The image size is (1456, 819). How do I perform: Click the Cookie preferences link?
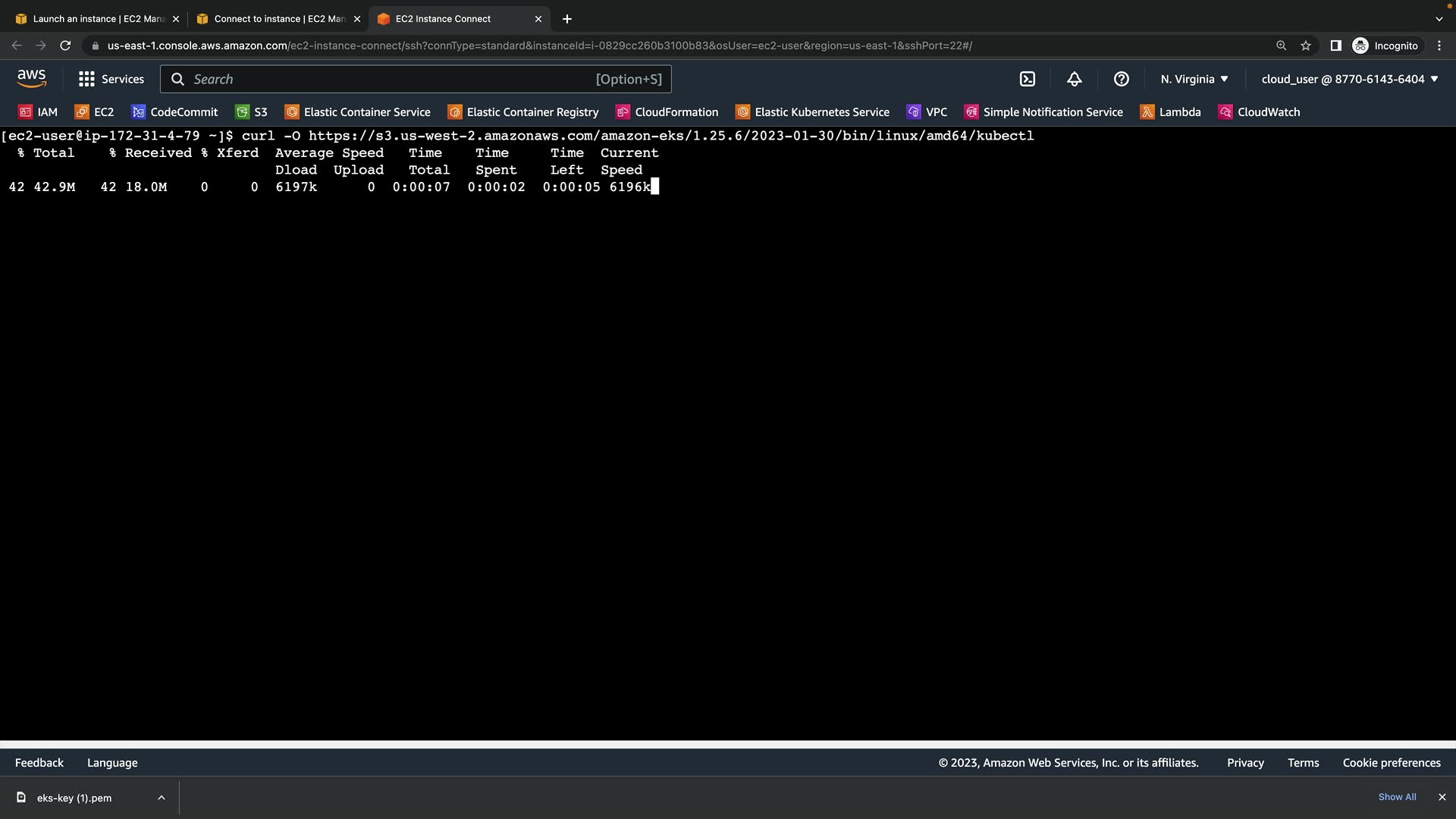click(1392, 763)
